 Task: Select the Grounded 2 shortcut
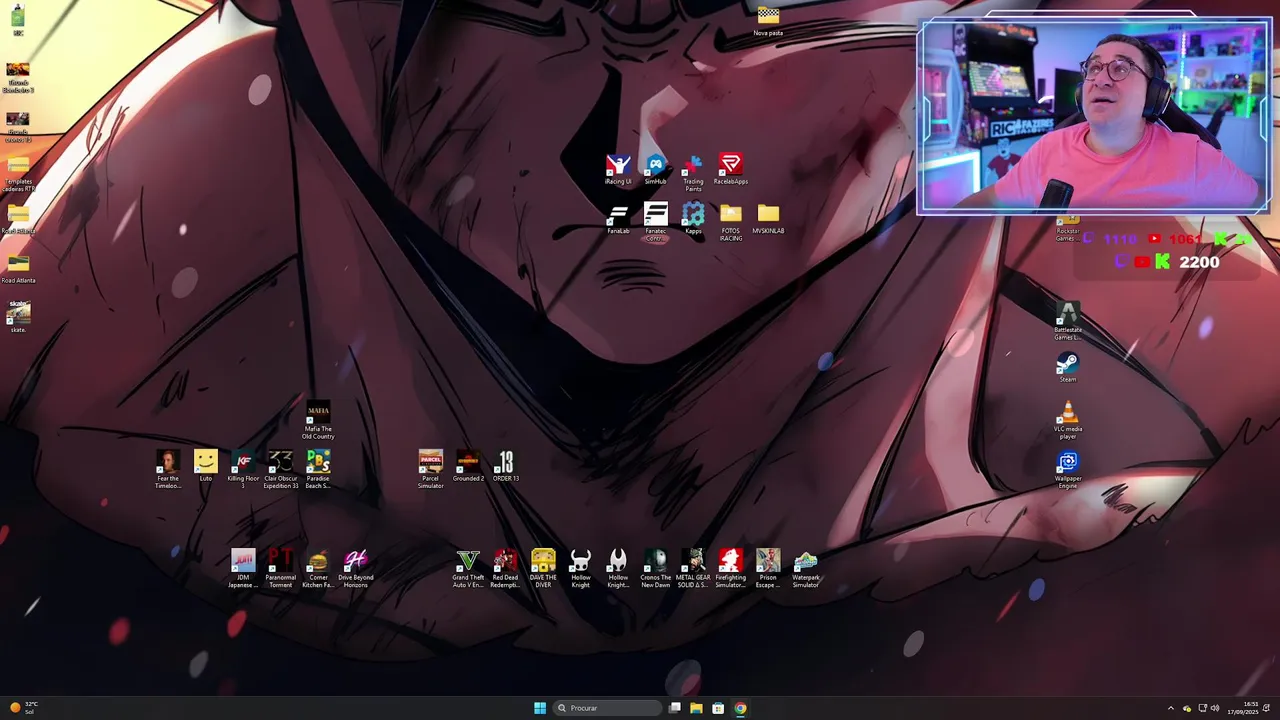pos(468,467)
